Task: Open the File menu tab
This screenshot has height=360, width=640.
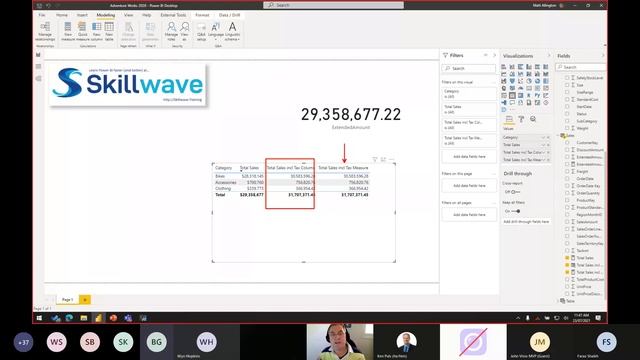Action: (42, 15)
